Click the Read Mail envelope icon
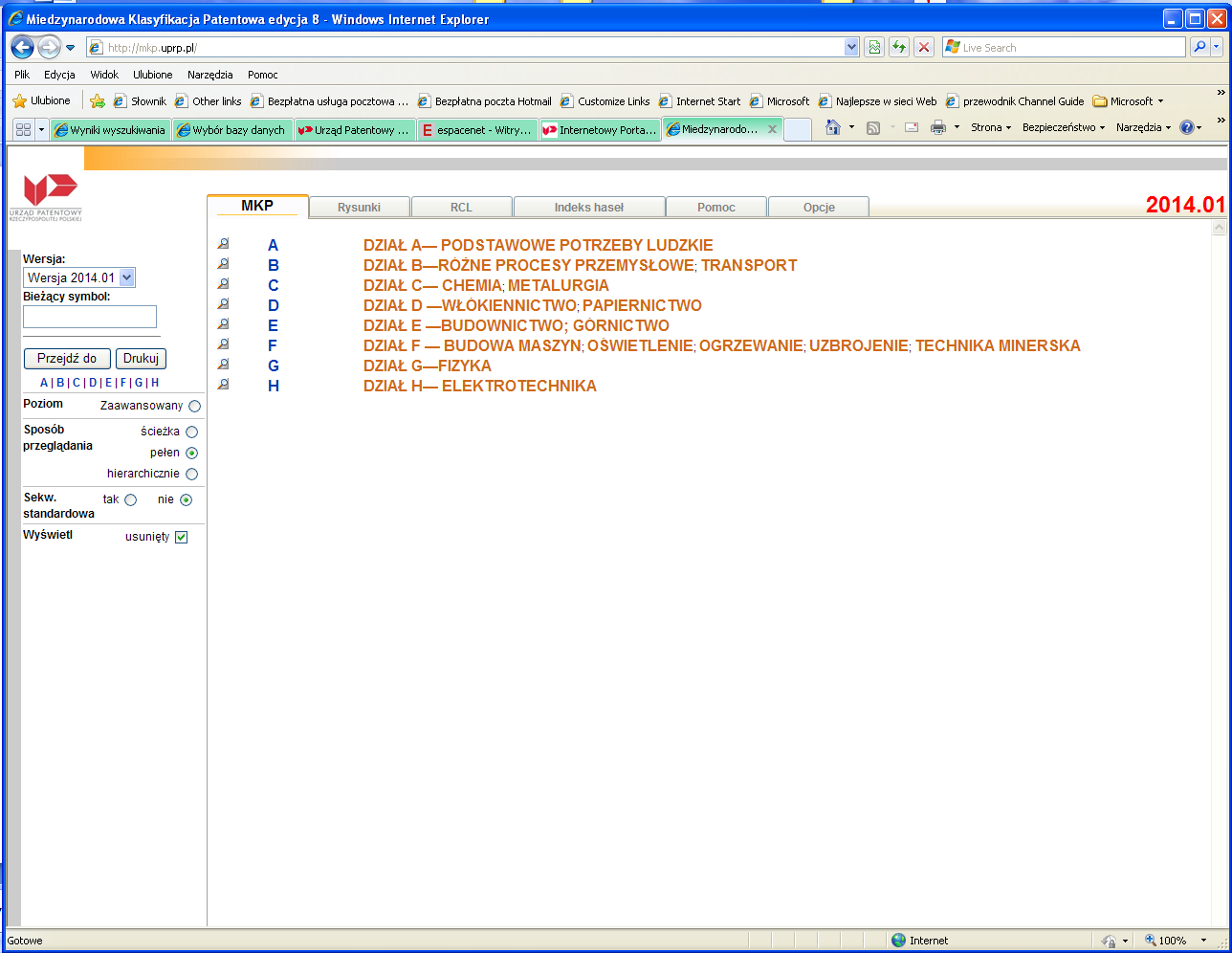Viewport: 1232px width, 953px height. pos(912,127)
